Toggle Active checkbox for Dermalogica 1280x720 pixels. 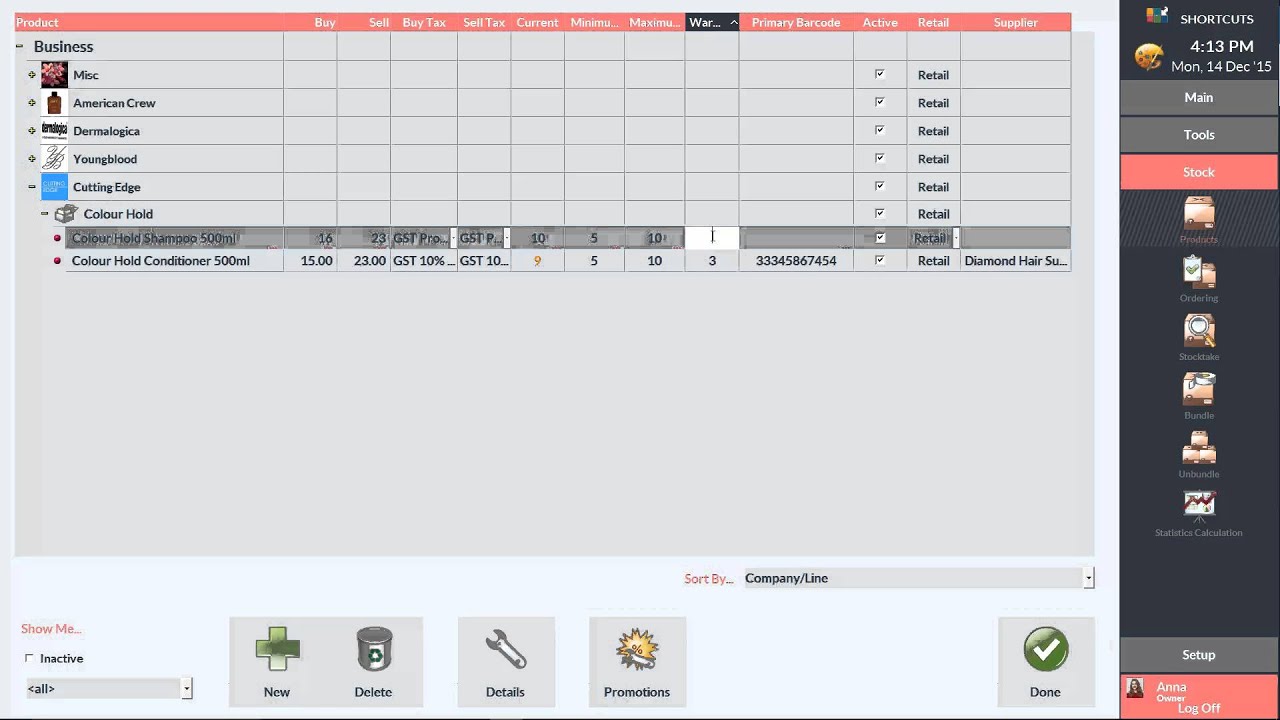click(x=880, y=130)
